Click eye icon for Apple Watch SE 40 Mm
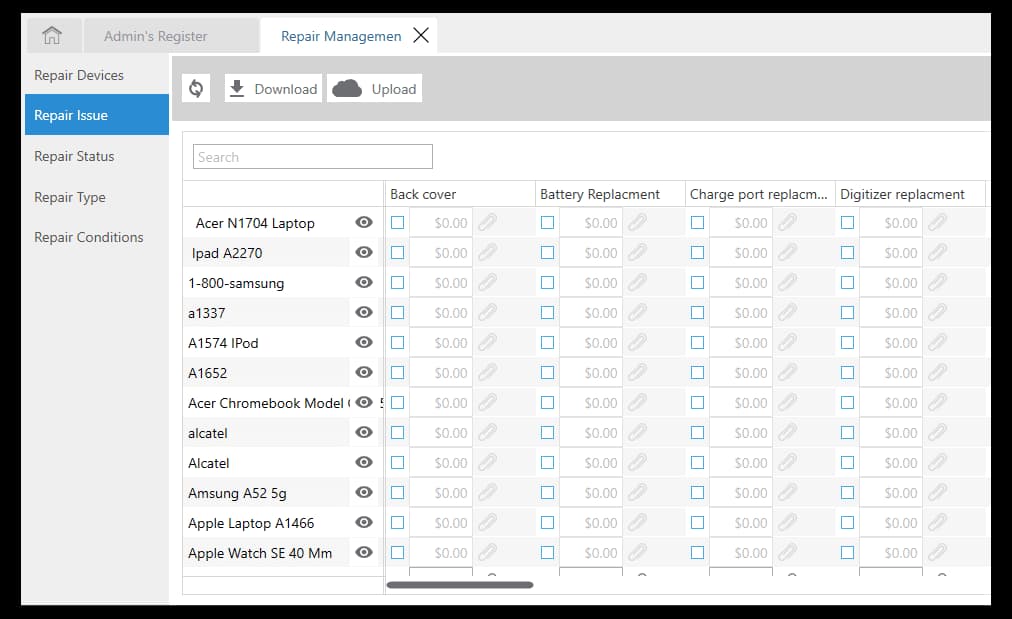 [364, 553]
